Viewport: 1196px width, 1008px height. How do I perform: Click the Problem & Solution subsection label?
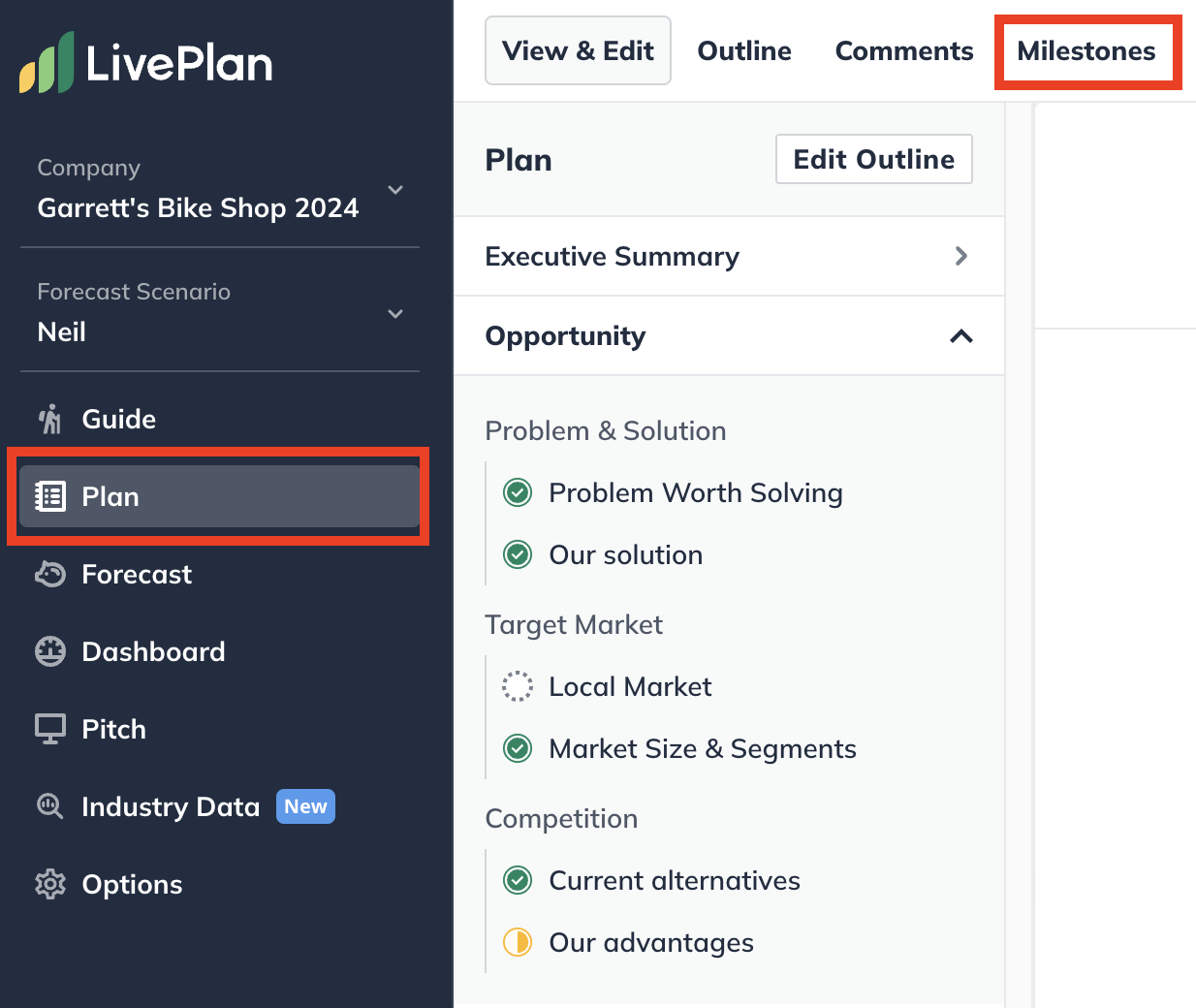[x=606, y=430]
